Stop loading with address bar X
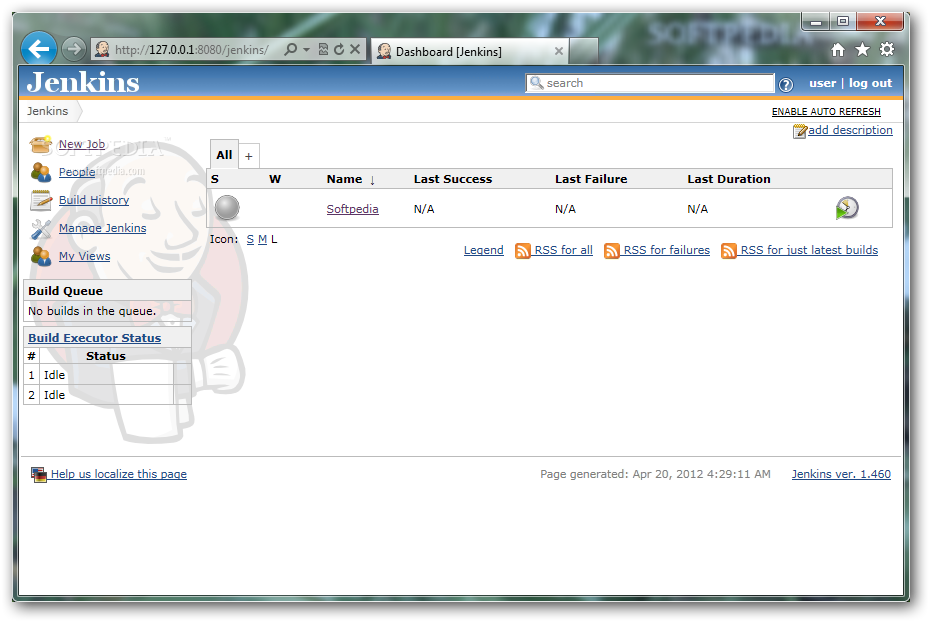930x622 pixels. click(355, 49)
